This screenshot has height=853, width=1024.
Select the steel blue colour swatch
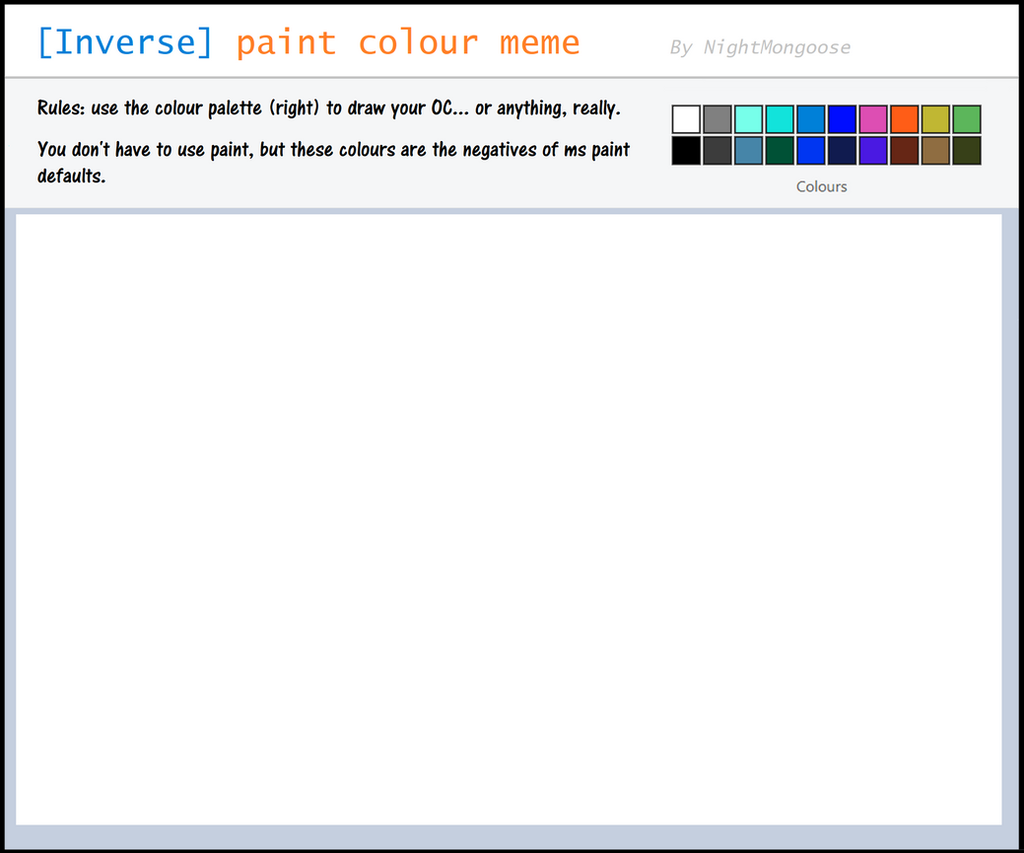point(748,150)
